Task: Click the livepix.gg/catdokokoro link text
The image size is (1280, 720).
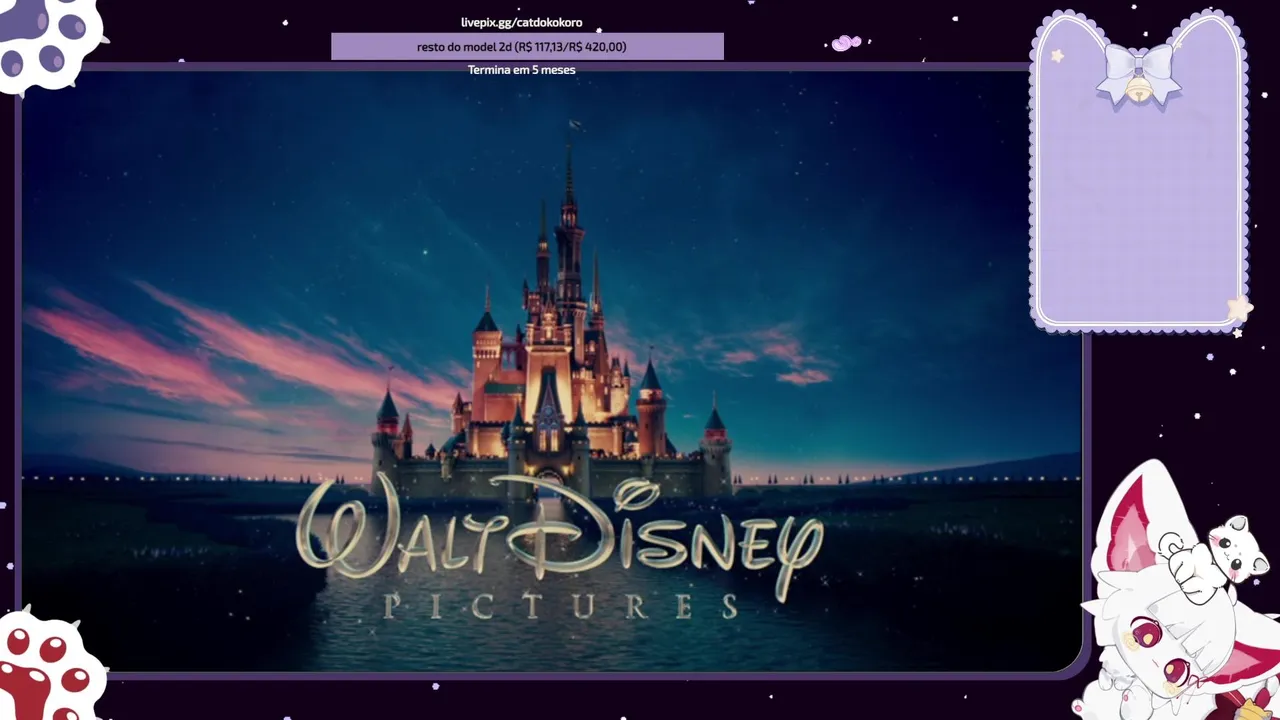Action: [521, 22]
